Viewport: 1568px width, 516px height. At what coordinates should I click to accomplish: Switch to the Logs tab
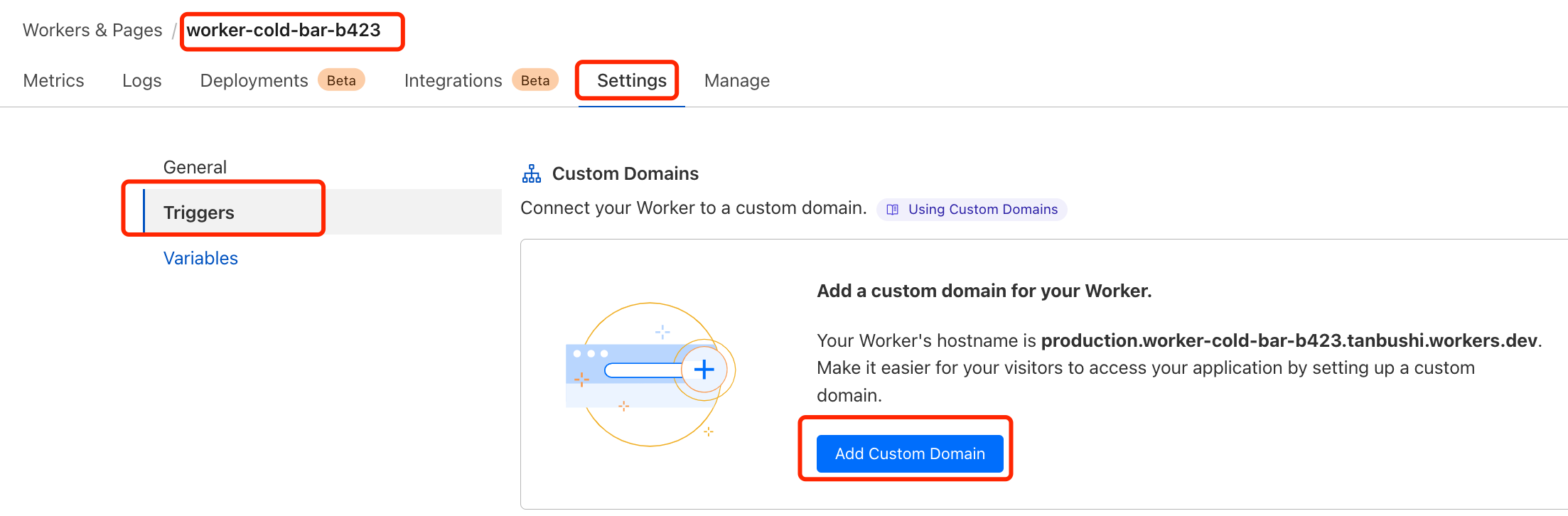142,80
